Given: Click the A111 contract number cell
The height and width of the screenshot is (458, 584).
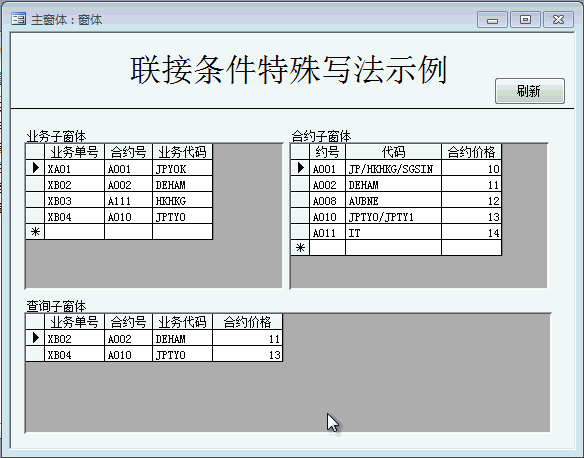Looking at the screenshot, I should [x=128, y=200].
